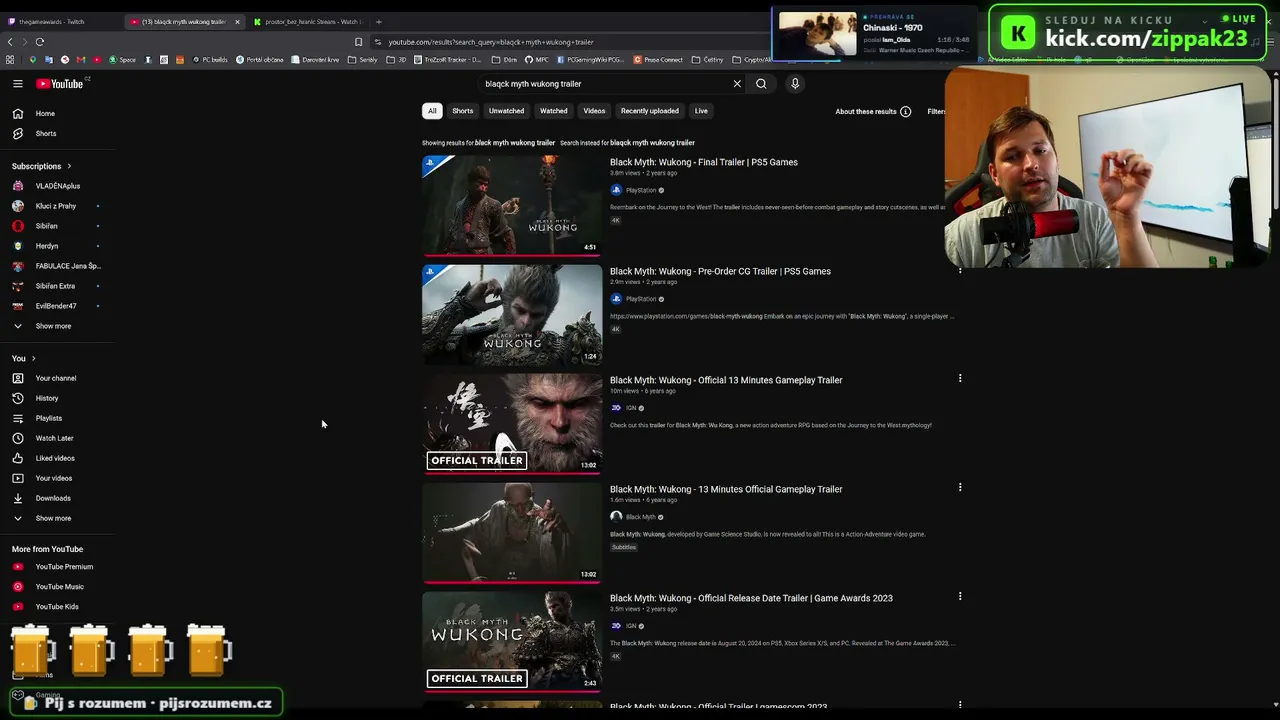Select the Unwatched filter chip
The image size is (1280, 720).
506,111
